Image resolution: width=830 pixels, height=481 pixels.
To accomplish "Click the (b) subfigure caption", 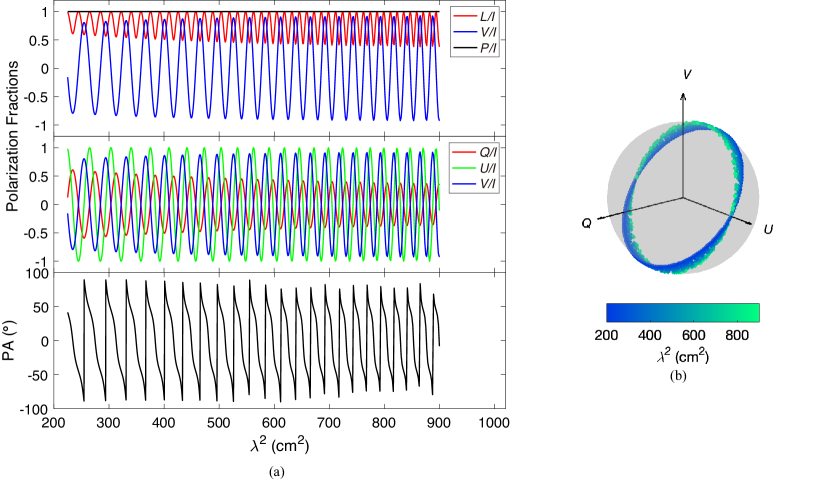I will tap(678, 376).
